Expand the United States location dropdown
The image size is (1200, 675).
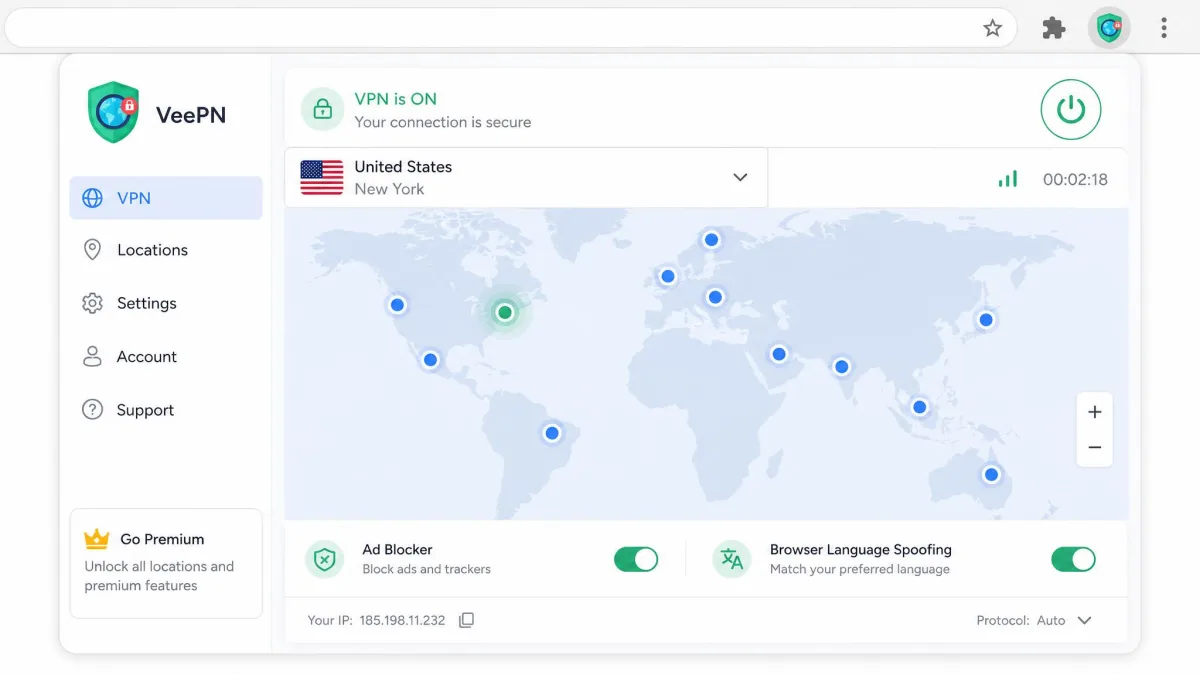pyautogui.click(x=526, y=178)
